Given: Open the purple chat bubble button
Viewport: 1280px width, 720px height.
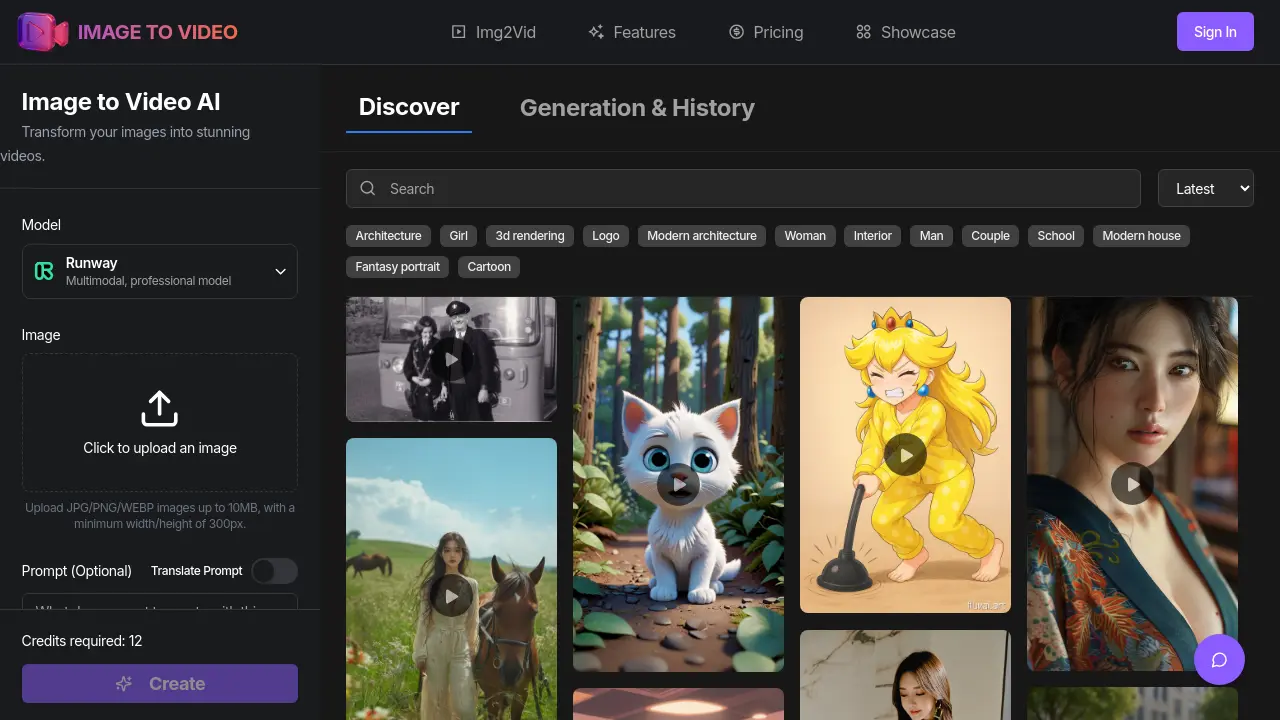Looking at the screenshot, I should pos(1219,660).
